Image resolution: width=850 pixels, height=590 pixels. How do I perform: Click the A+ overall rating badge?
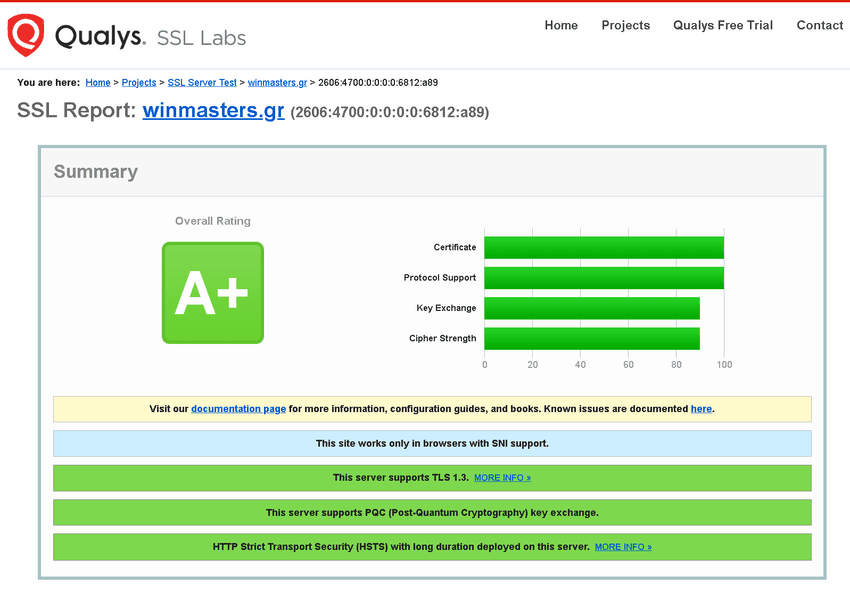coord(213,293)
